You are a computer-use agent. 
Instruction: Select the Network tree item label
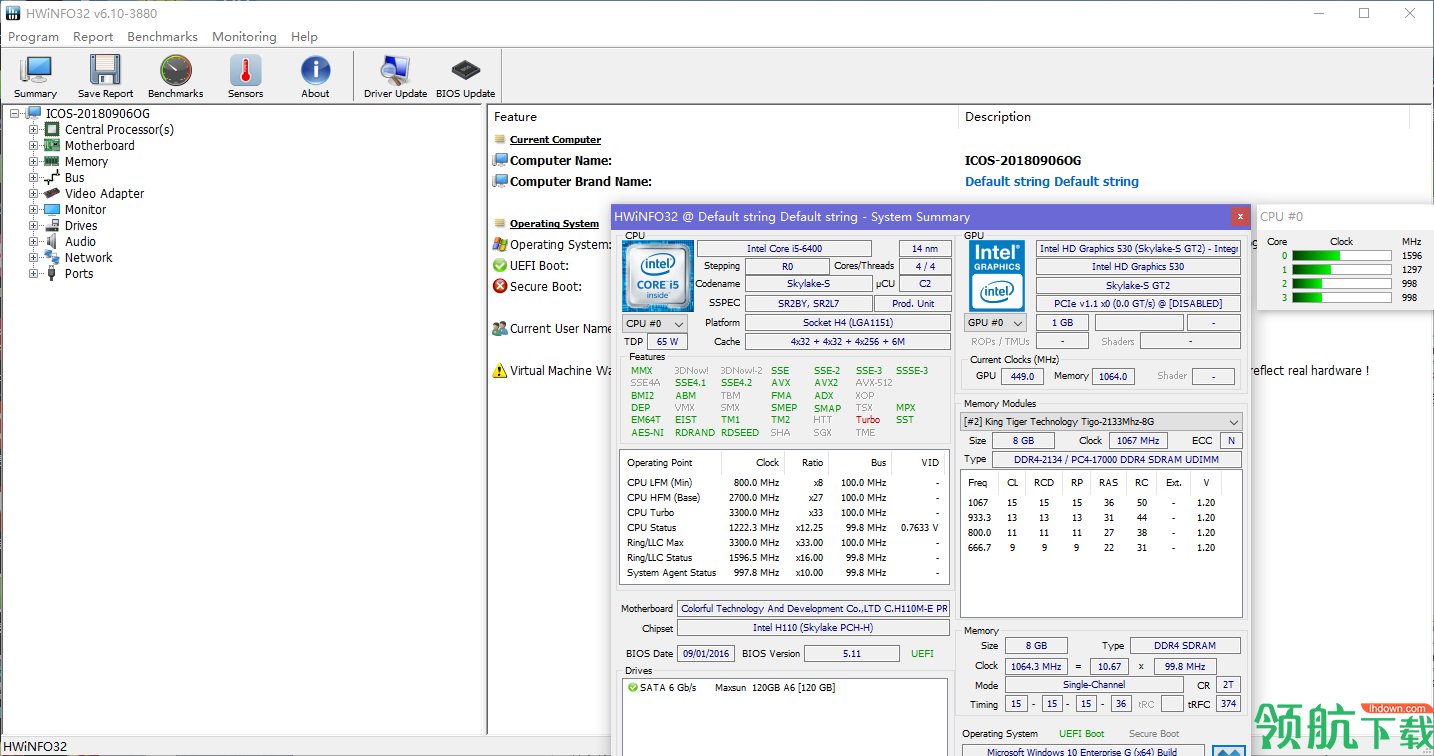[x=88, y=257]
